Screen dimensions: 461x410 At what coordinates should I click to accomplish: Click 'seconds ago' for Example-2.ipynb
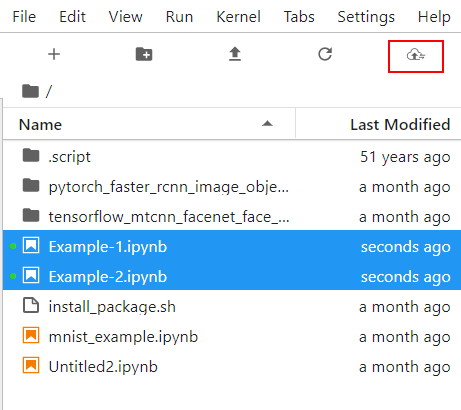(x=406, y=277)
